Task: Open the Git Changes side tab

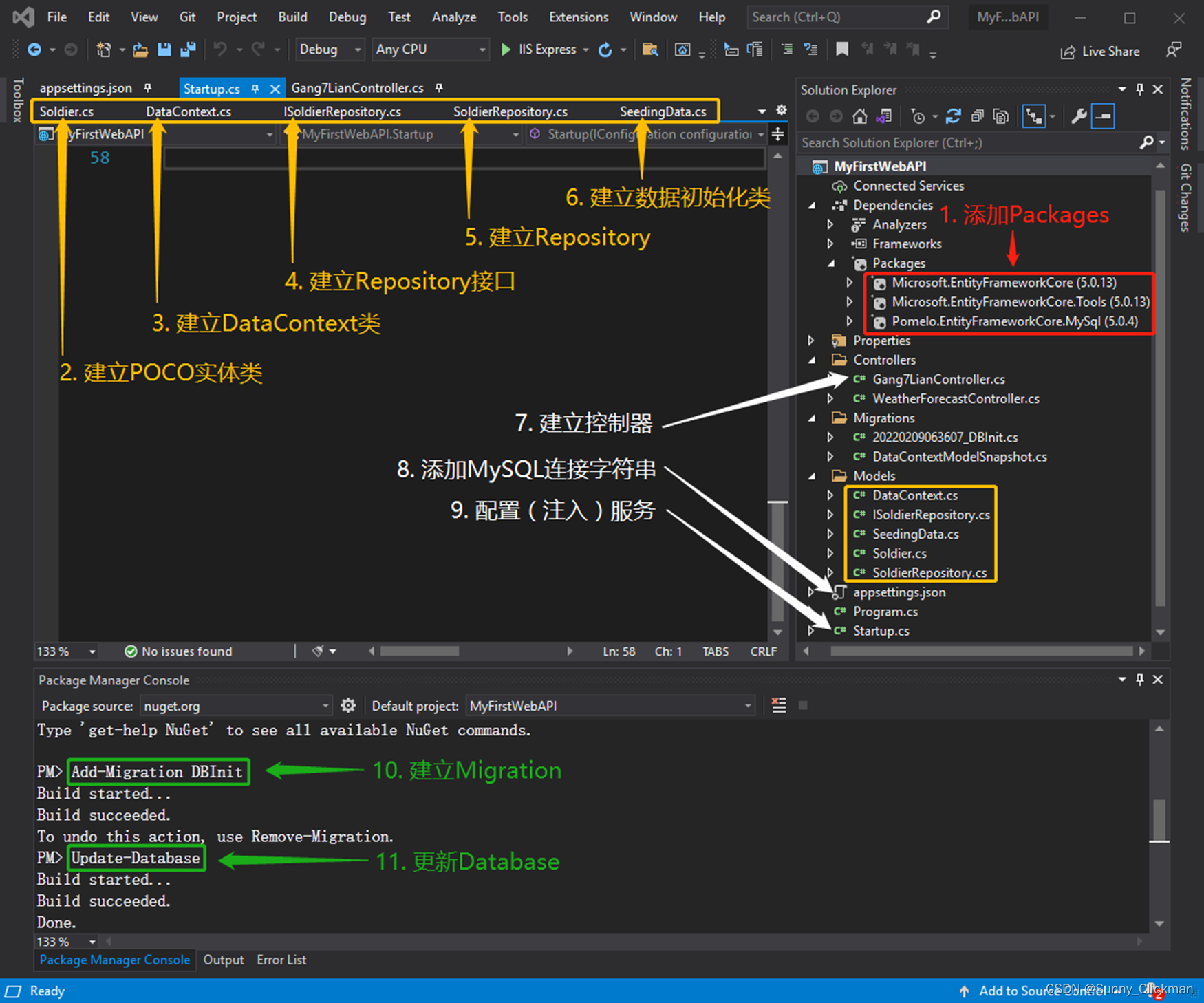Action: pos(1185,197)
